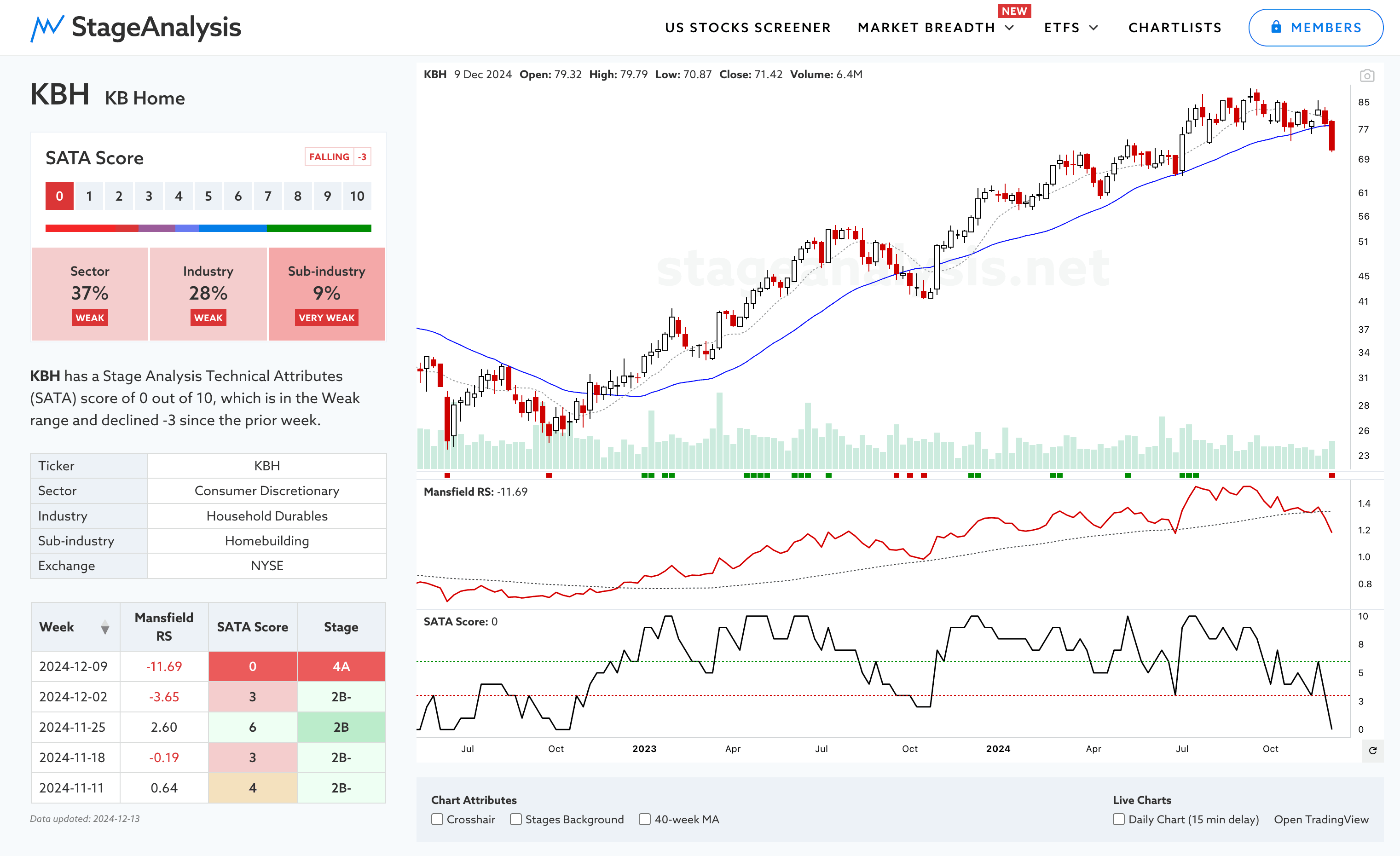Click the Industry 28% Weak card
The image size is (1400, 856).
(208, 294)
